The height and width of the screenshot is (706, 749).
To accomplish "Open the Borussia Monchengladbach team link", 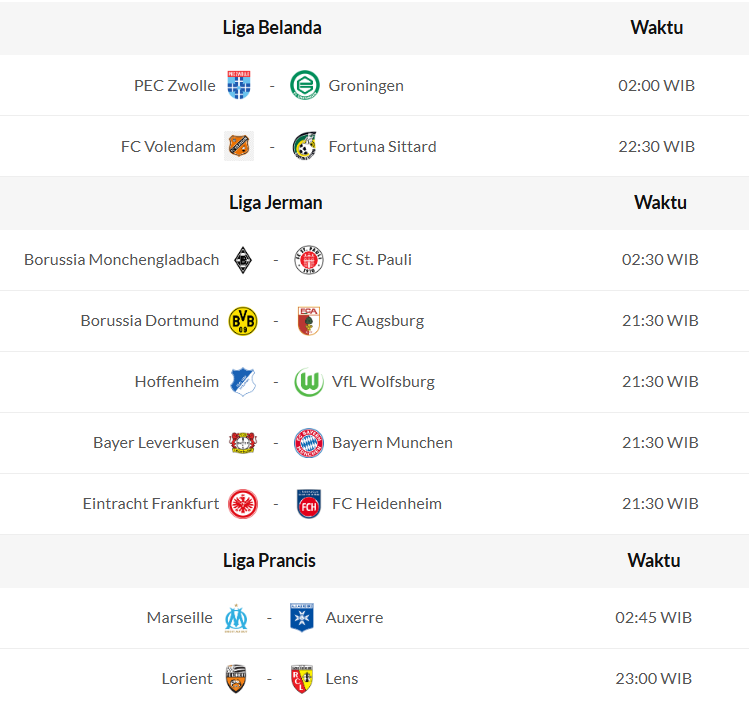I will pos(122,260).
